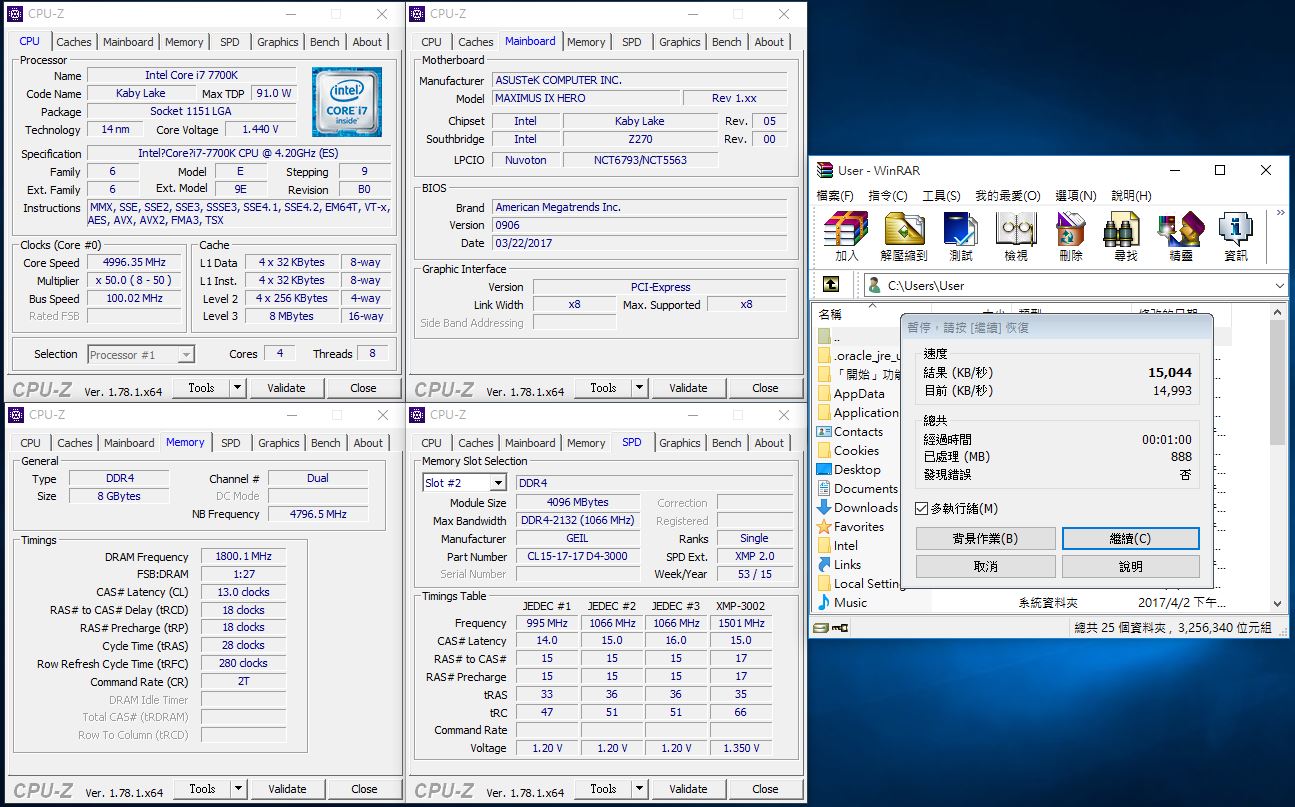
Task: Switch to Caches tab in the CPU window
Action: [x=74, y=42]
